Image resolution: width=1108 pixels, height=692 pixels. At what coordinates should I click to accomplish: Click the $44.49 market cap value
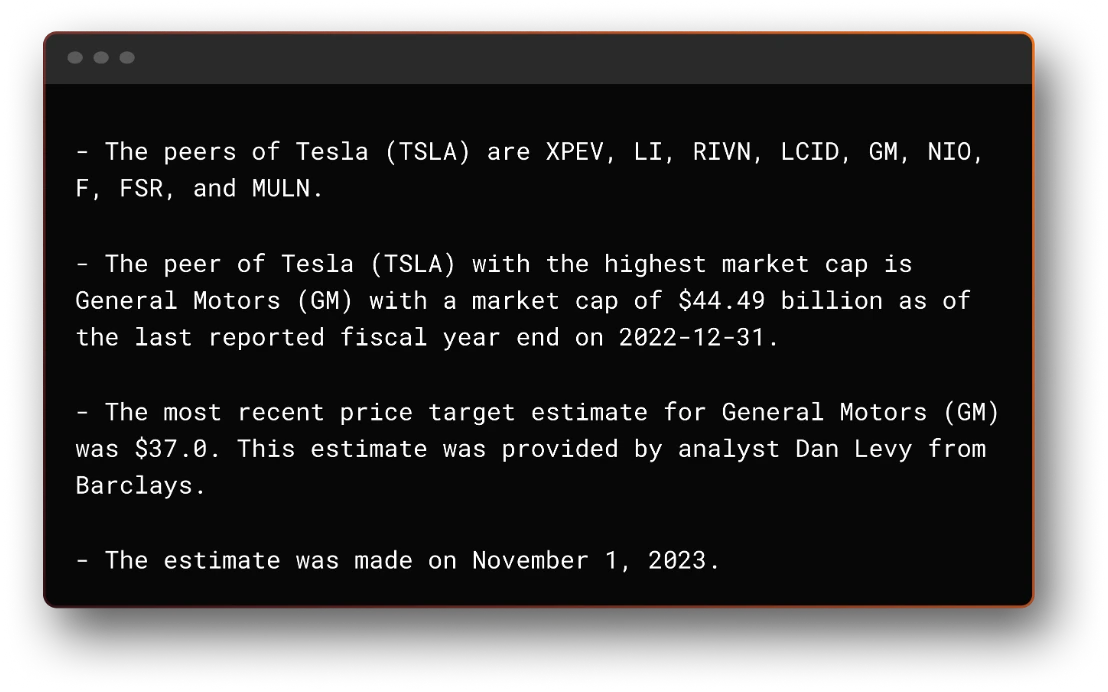coord(736,300)
